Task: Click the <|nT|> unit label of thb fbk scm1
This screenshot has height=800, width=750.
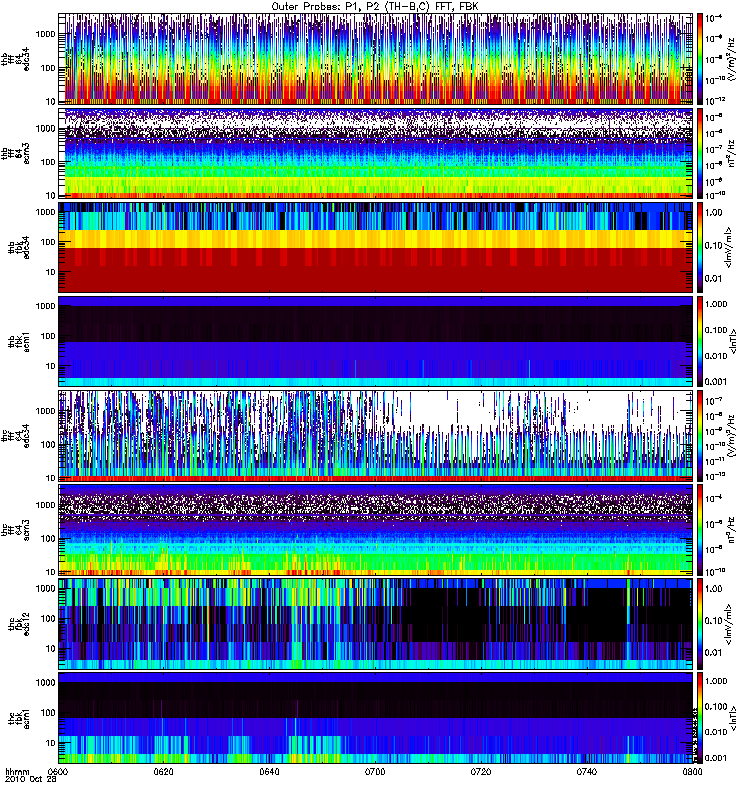Action: pyautogui.click(x=733, y=341)
